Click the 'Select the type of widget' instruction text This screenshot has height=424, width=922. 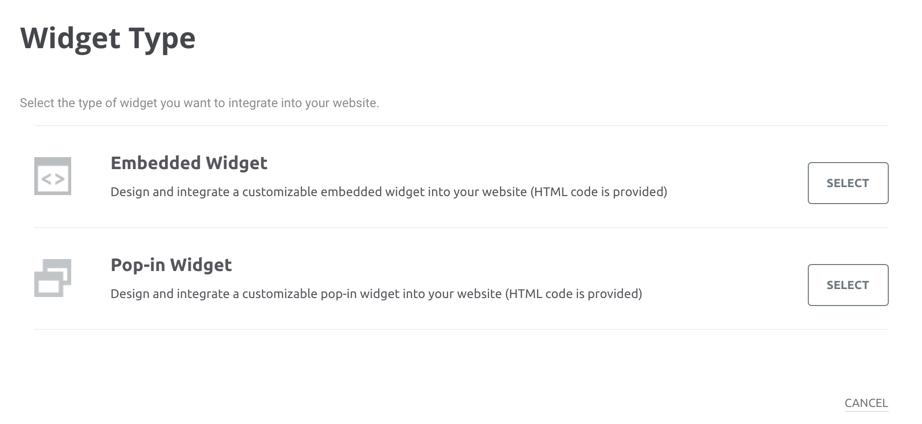point(199,103)
